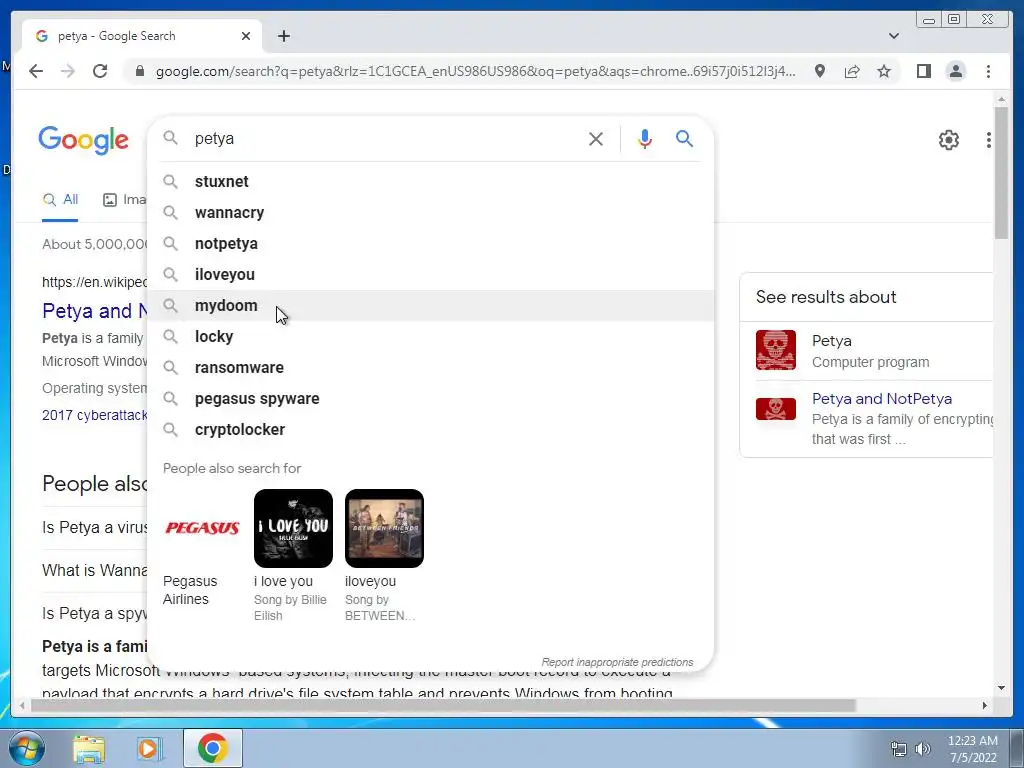Image resolution: width=1024 pixels, height=768 pixels.
Task: Open iloveyou BETWEEN song thumbnail
Action: (384, 528)
